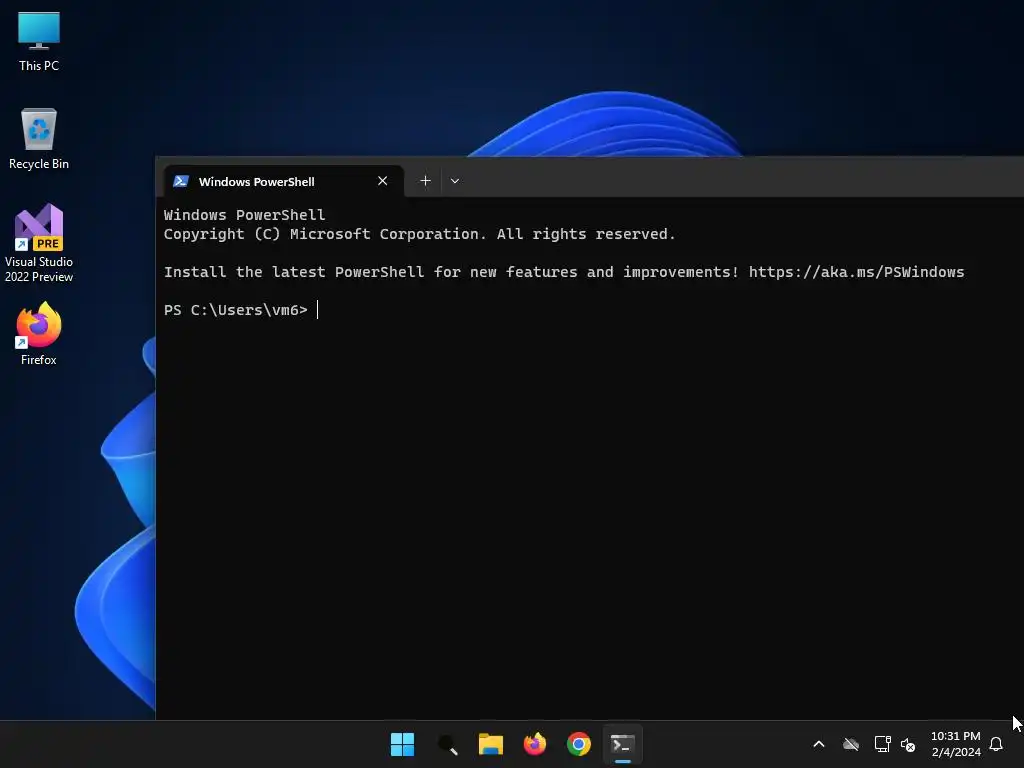Expand the terminal profile dropdown chevron

[455, 181]
